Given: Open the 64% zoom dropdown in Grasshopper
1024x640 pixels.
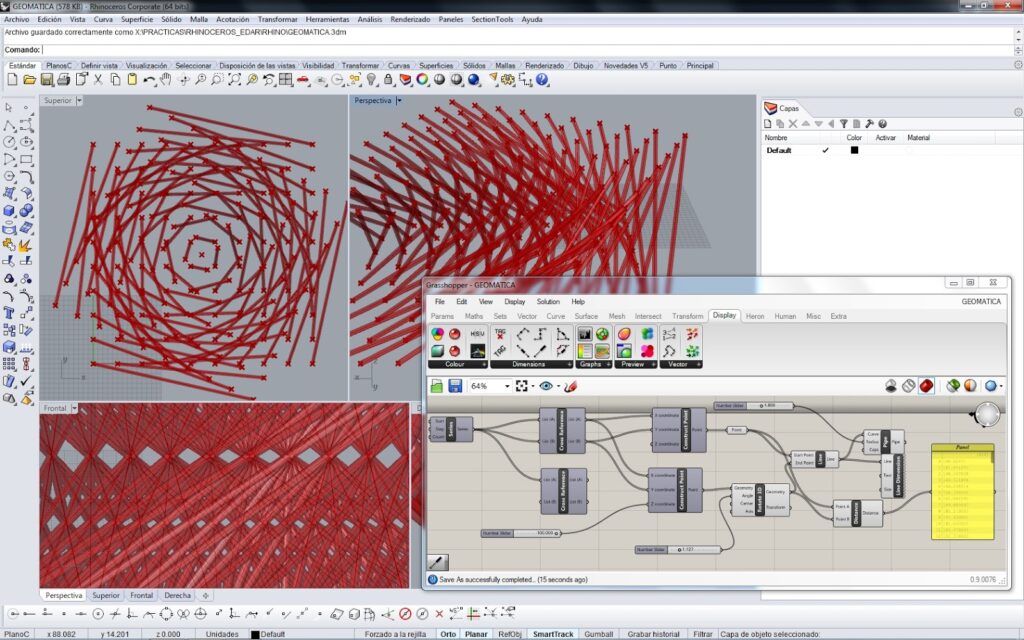Looking at the screenshot, I should 506,386.
